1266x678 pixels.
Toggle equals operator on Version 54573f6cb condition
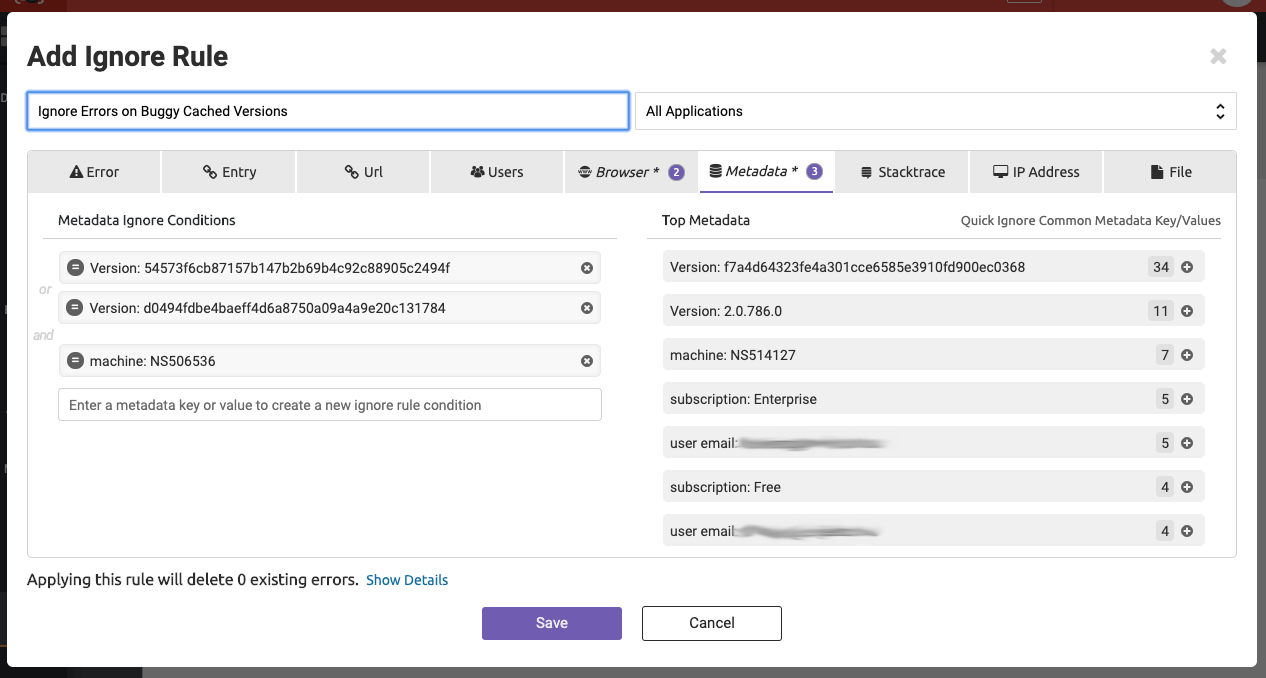click(75, 268)
